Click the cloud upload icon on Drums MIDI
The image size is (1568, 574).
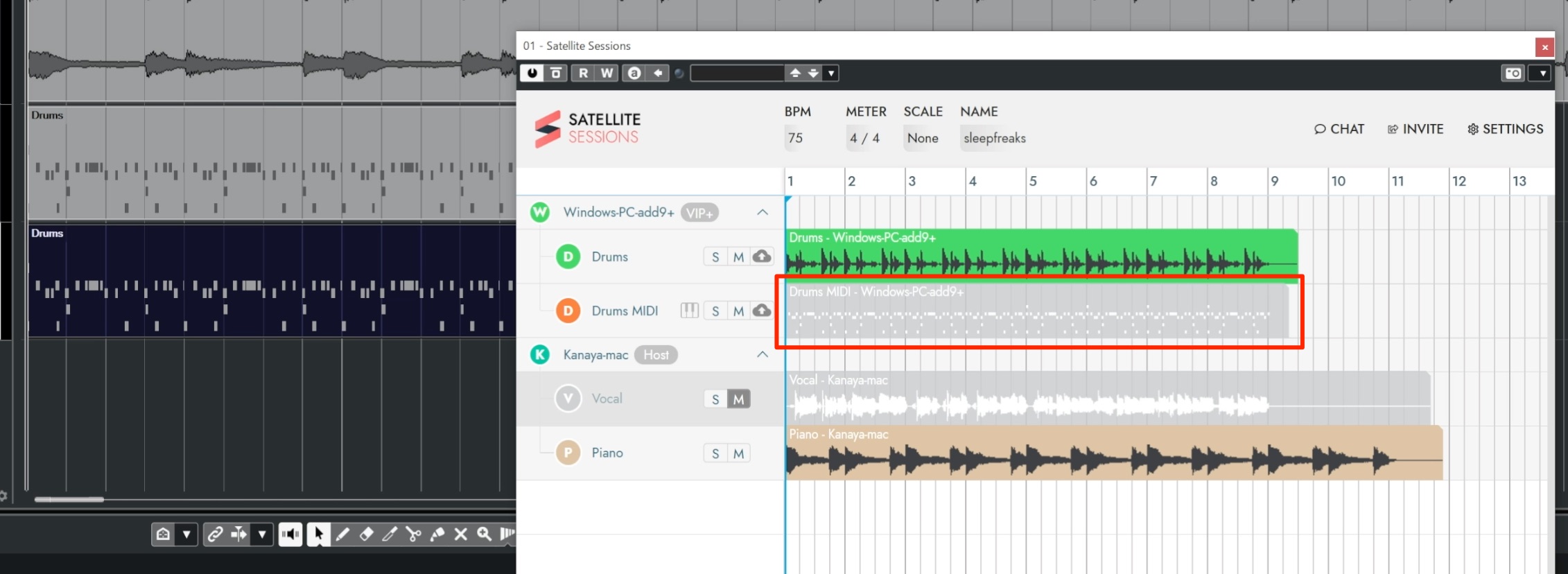(x=762, y=311)
